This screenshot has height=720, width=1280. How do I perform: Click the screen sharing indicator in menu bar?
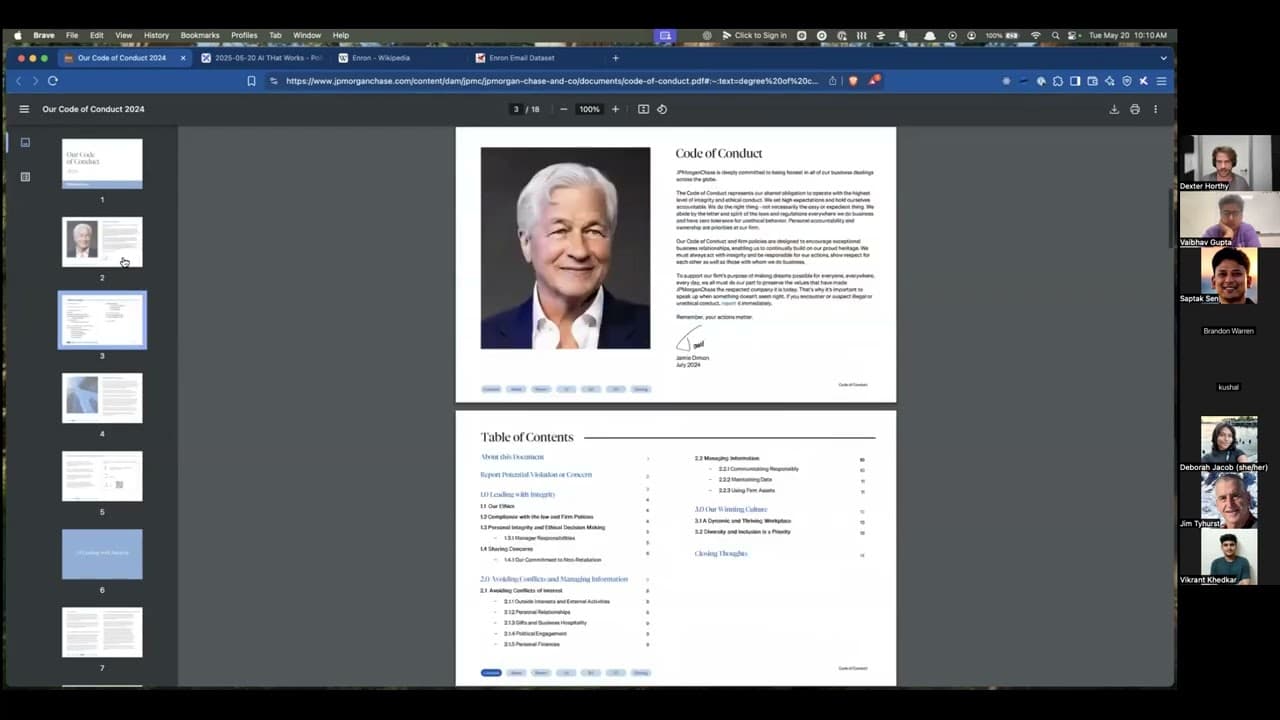(665, 35)
